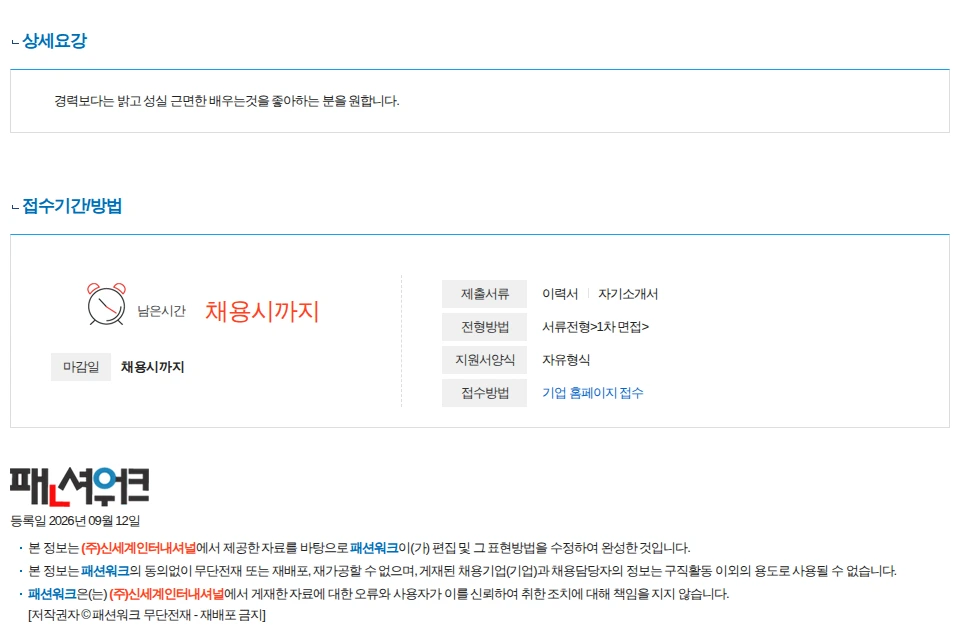Click the 등록일 2026년 09월 12일 text
The height and width of the screenshot is (641, 960).
(75, 521)
